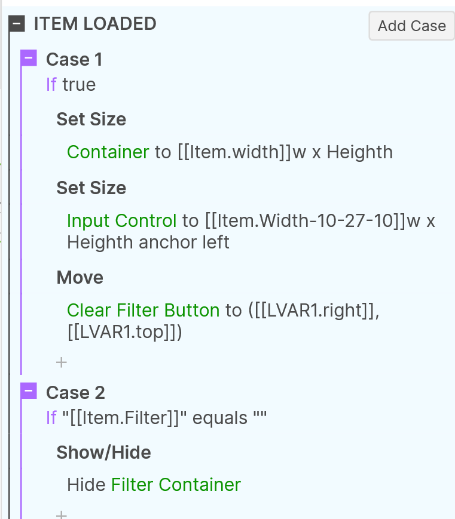This screenshot has width=455, height=519.
Task: Open the Container target link
Action: coord(108,152)
